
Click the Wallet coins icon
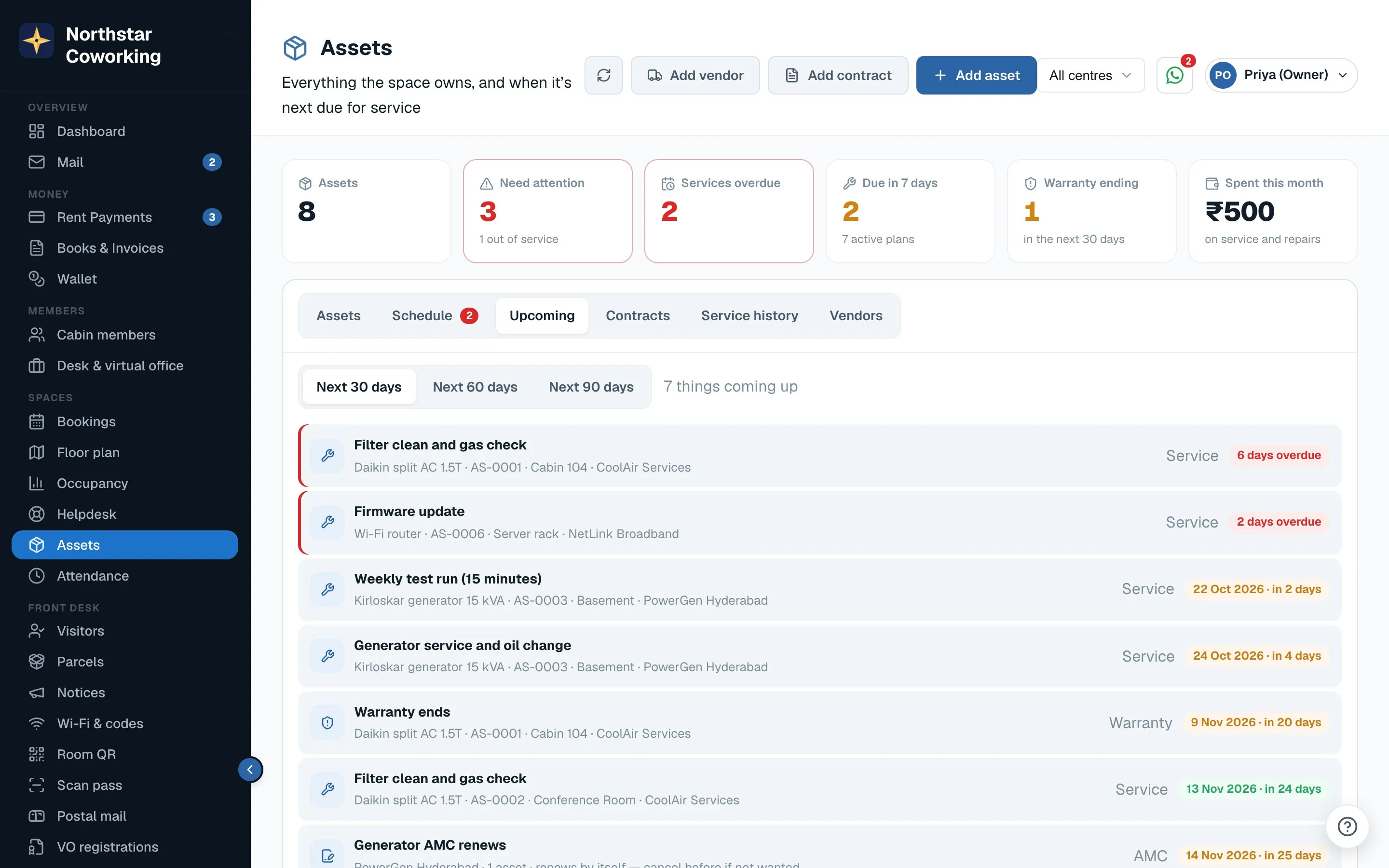37,278
